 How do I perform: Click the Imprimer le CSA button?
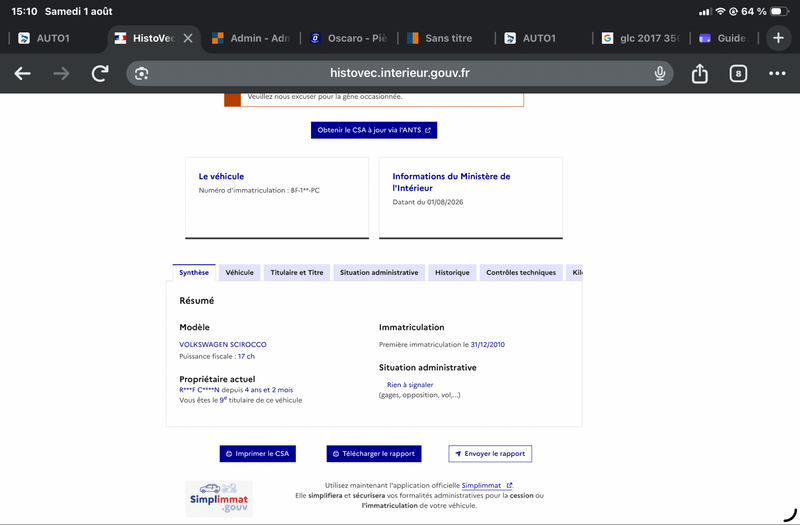[x=258, y=454]
